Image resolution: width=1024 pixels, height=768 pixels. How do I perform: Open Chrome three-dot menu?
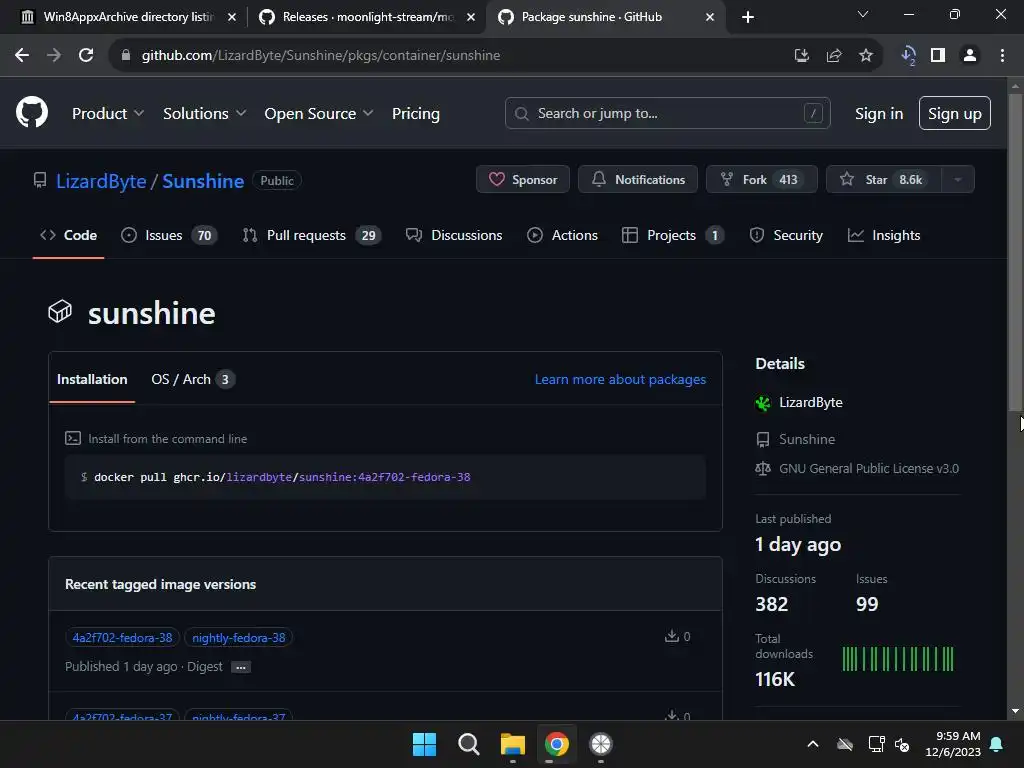(1002, 56)
